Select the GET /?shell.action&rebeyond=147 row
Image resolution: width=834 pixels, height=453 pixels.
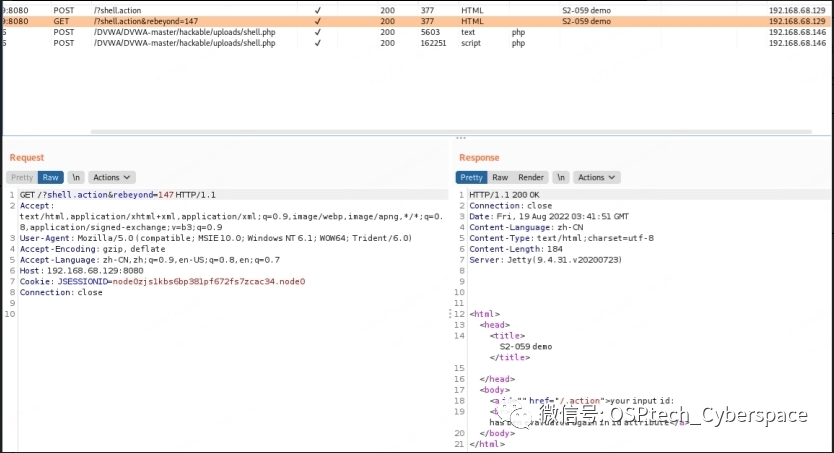[x=150, y=21]
